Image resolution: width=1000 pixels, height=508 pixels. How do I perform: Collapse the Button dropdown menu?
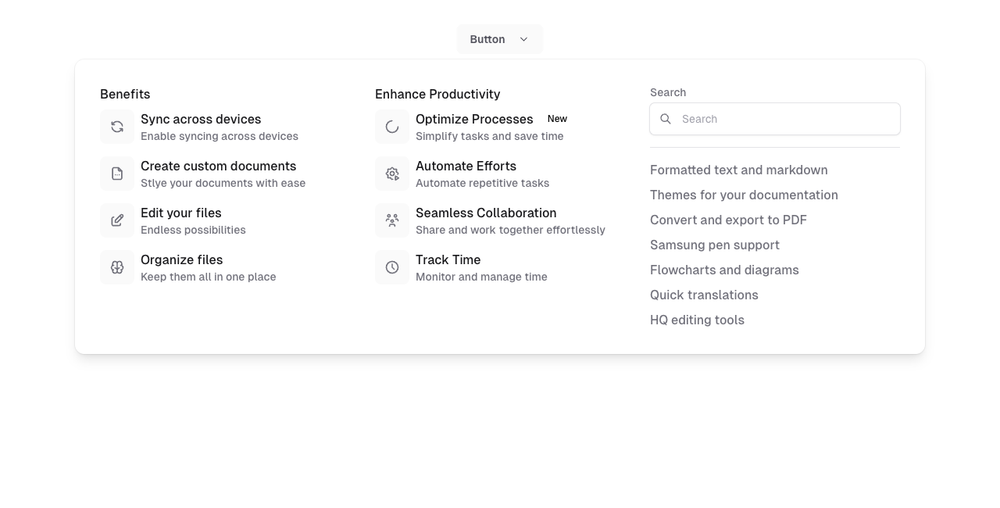pos(488,39)
